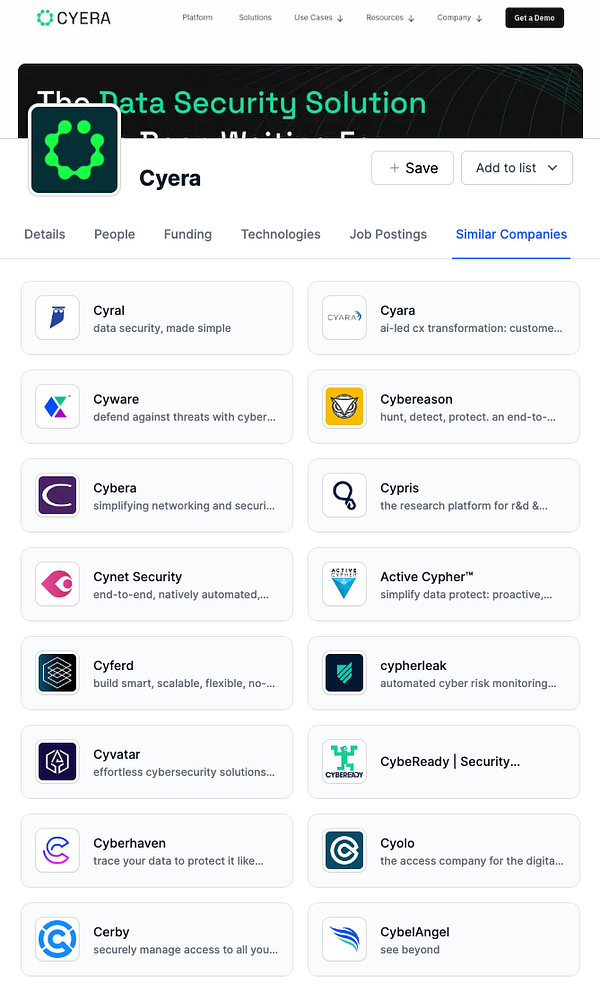
Task: Click the Cerby blue circular logo
Action: (x=57, y=939)
